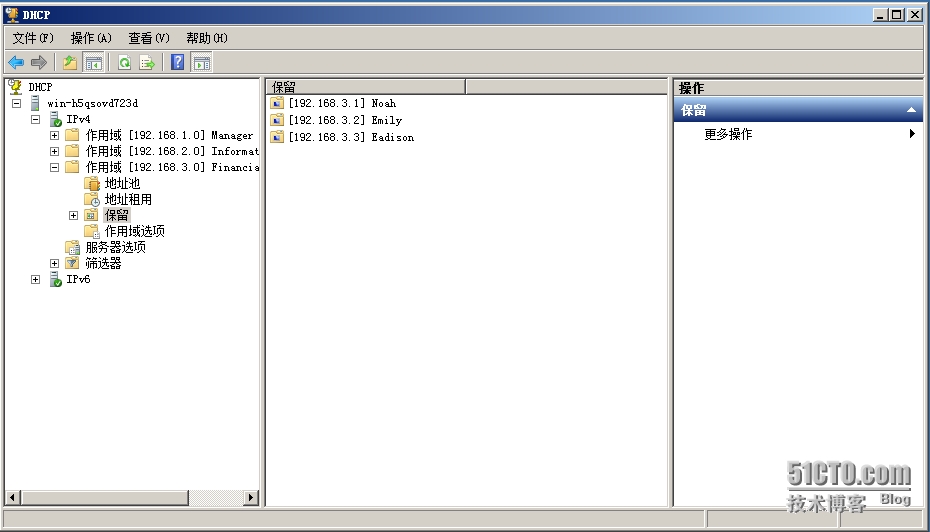Click the Export list toolbar icon
Viewport: 930px width, 532px height.
tap(146, 62)
